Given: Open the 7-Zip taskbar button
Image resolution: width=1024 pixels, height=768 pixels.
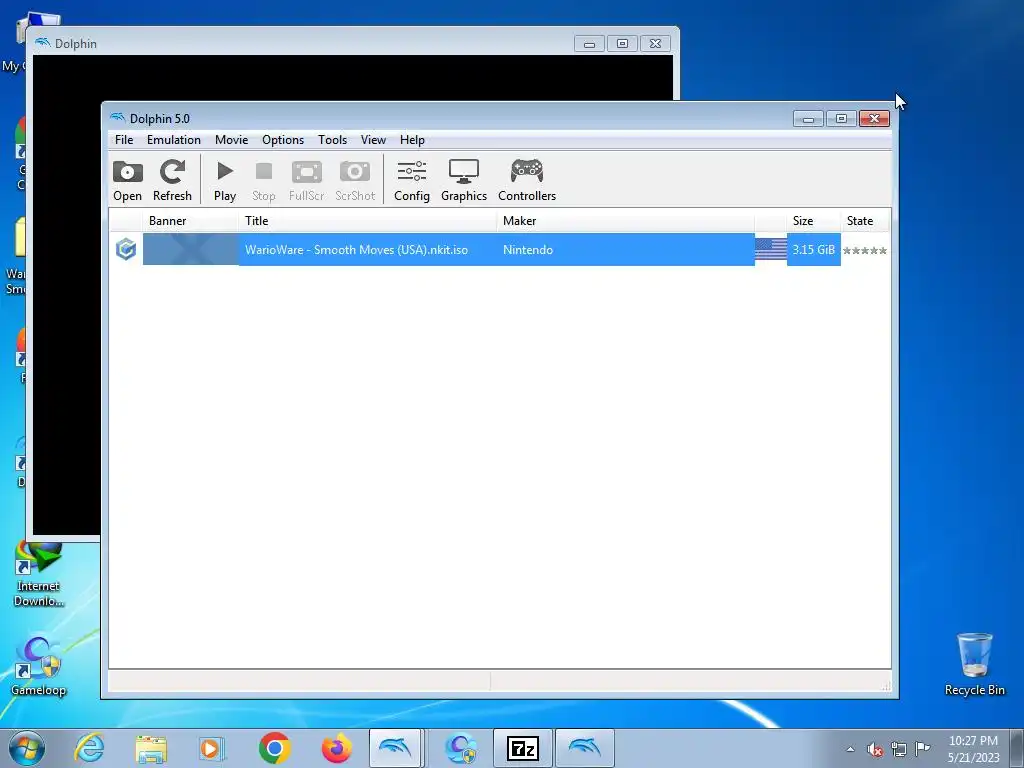Looking at the screenshot, I should [522, 748].
